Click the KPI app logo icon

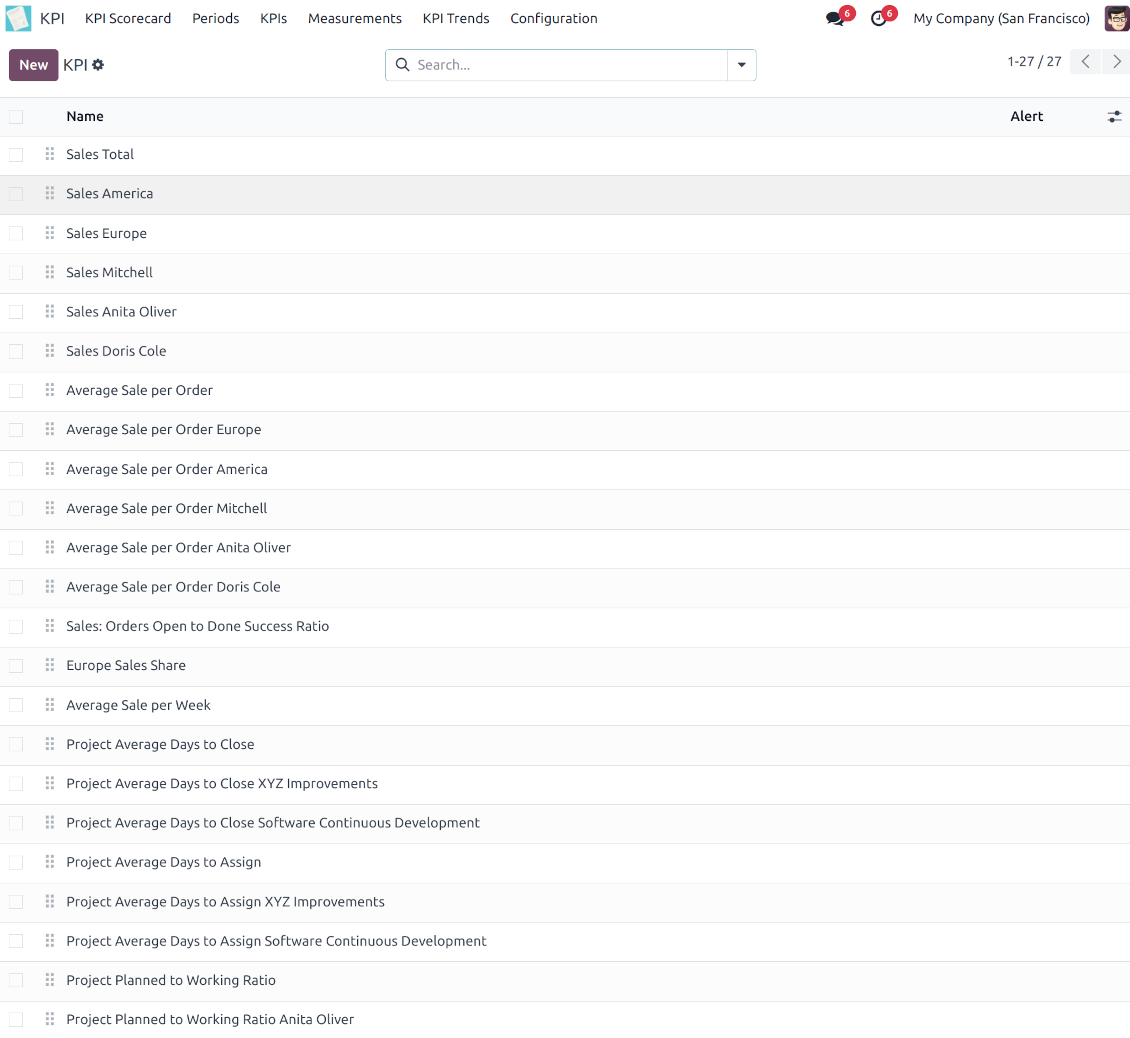pyautogui.click(x=18, y=18)
